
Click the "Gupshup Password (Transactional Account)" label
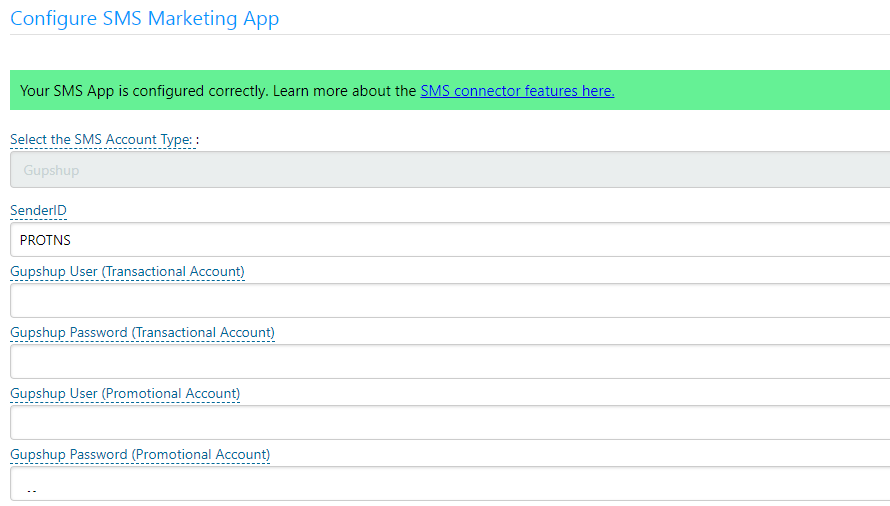coord(142,332)
